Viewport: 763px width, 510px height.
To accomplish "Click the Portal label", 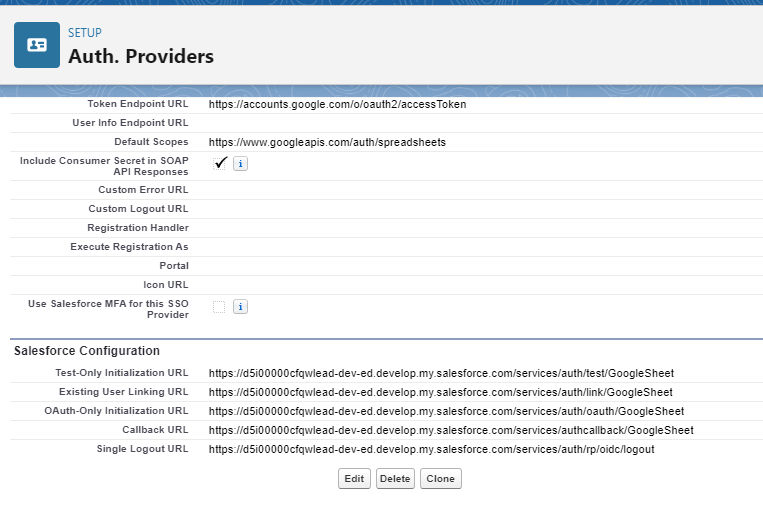I will pyautogui.click(x=174, y=266).
